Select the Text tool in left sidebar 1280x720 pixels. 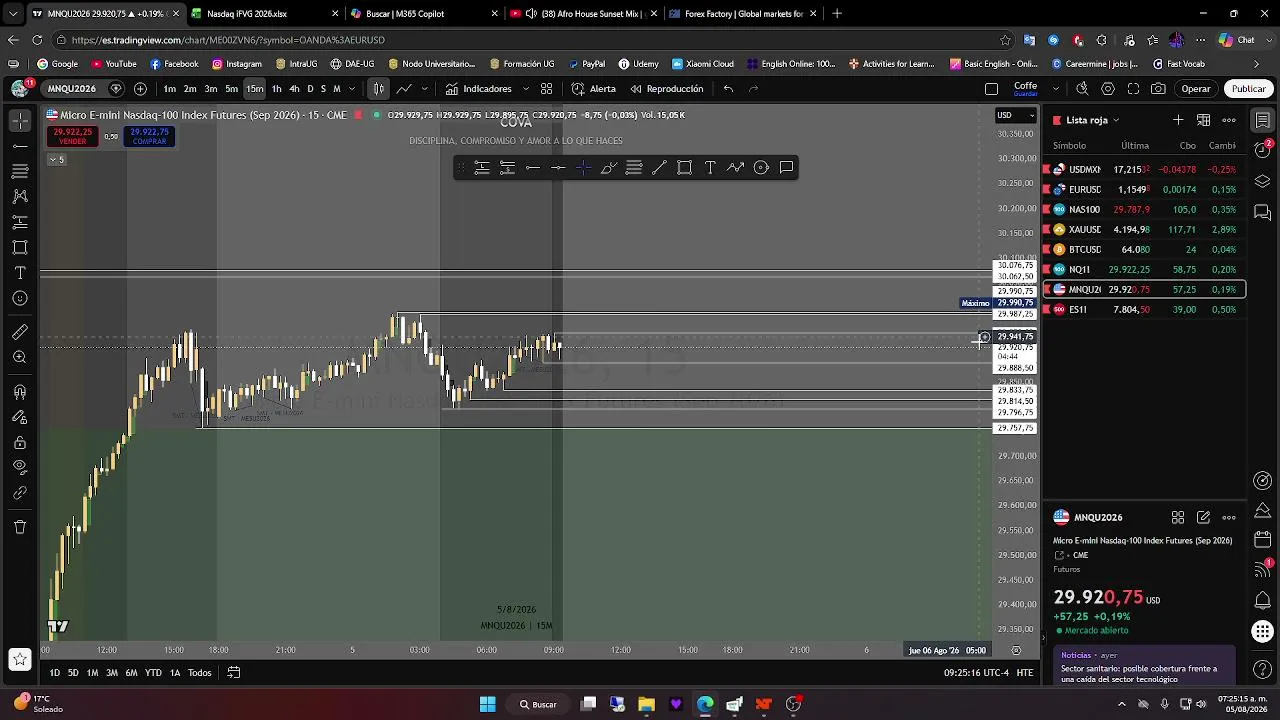(20, 273)
